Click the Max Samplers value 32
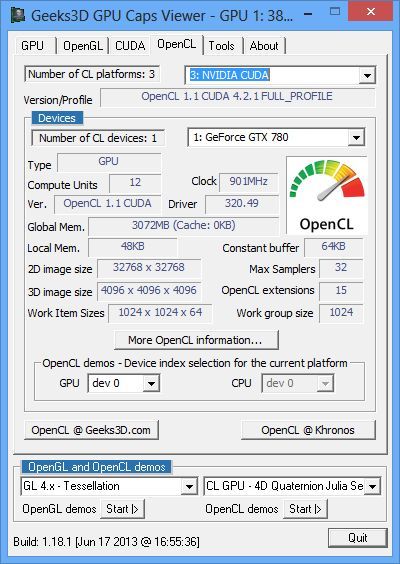 341,268
